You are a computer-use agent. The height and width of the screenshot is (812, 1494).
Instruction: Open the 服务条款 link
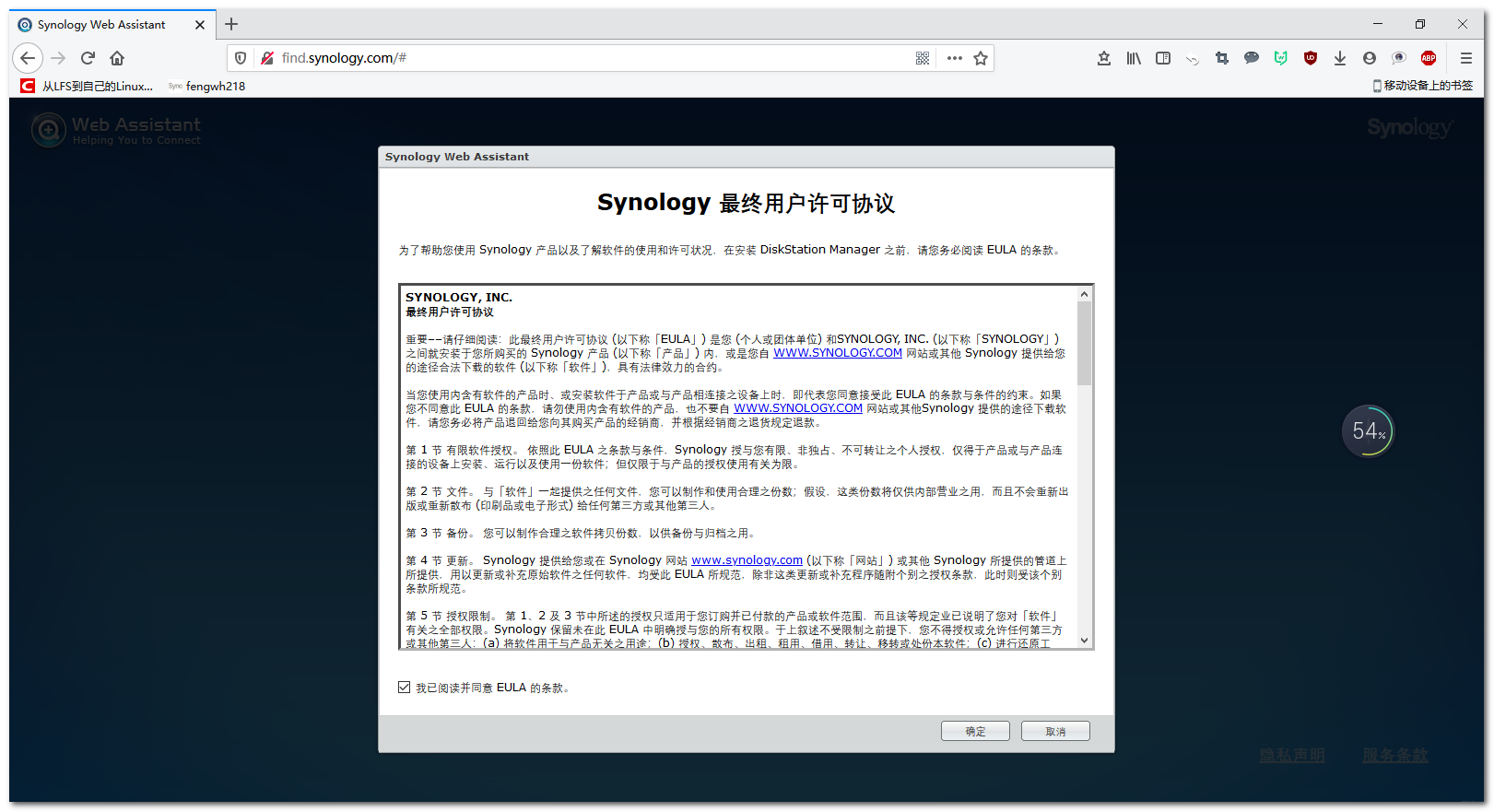point(1395,756)
